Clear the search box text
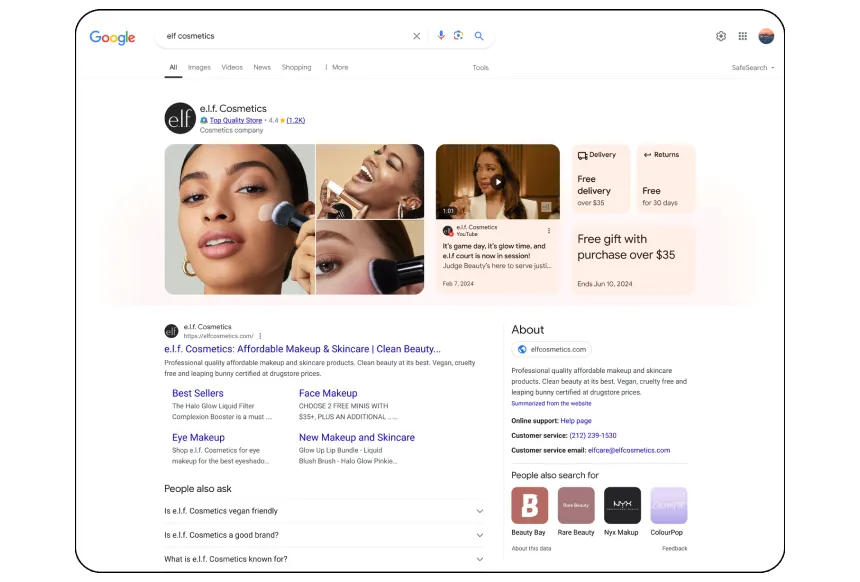This screenshot has height=582, width=860. coord(417,36)
